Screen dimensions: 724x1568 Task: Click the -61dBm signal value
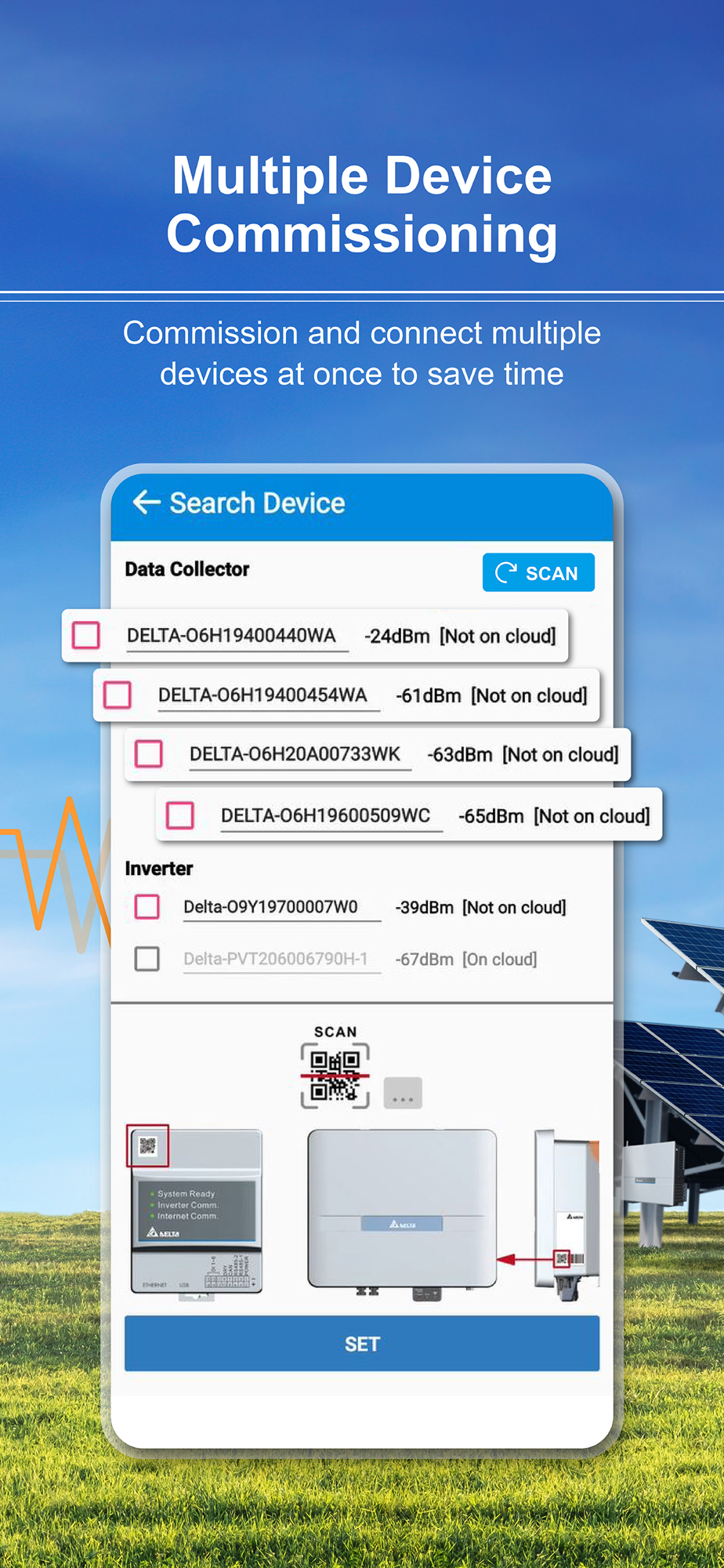click(429, 695)
